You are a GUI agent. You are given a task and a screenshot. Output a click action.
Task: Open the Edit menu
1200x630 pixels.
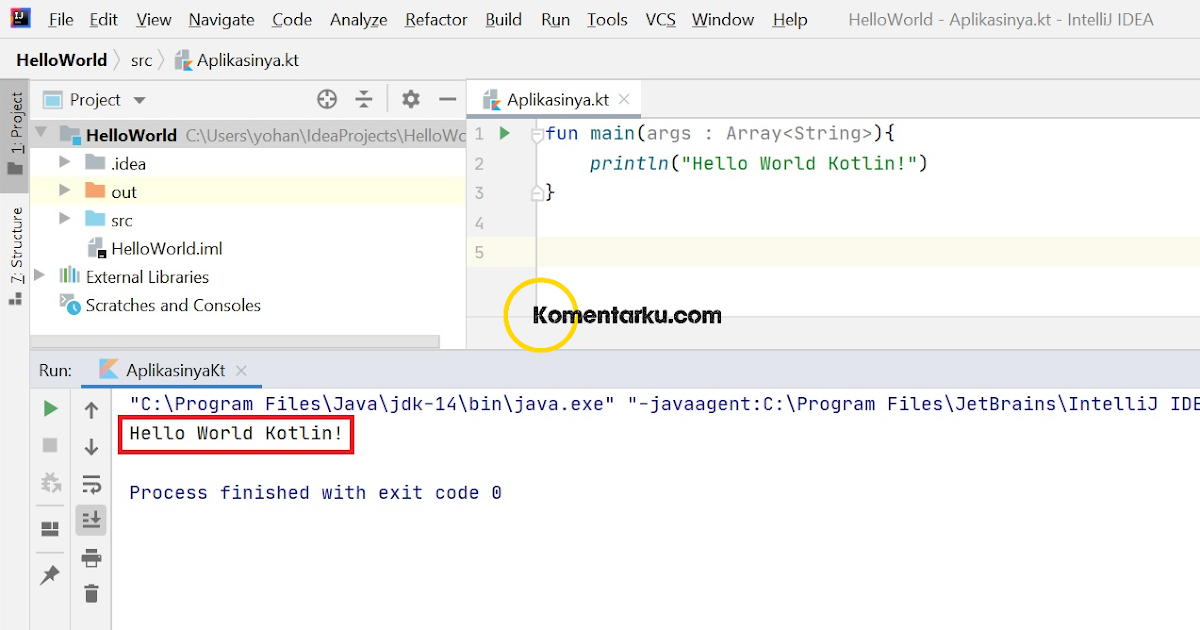tap(103, 20)
